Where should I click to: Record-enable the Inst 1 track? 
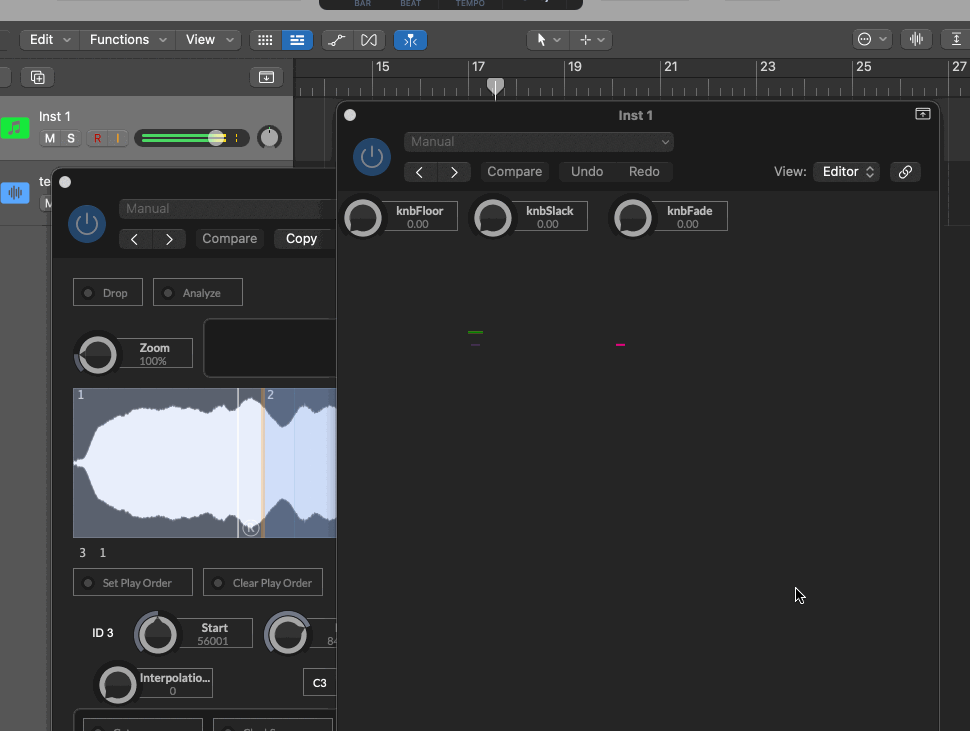[x=97, y=139]
